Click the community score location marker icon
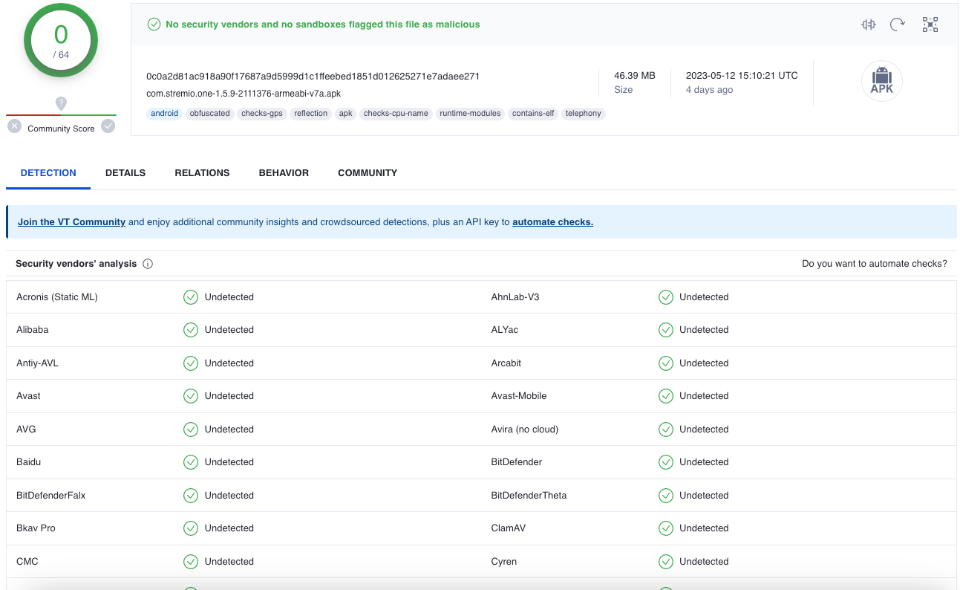Viewport: 960px width, 590px height. click(61, 103)
